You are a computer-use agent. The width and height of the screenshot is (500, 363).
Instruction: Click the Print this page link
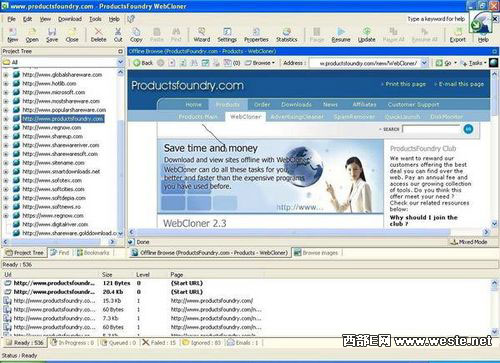pyautogui.click(x=405, y=84)
